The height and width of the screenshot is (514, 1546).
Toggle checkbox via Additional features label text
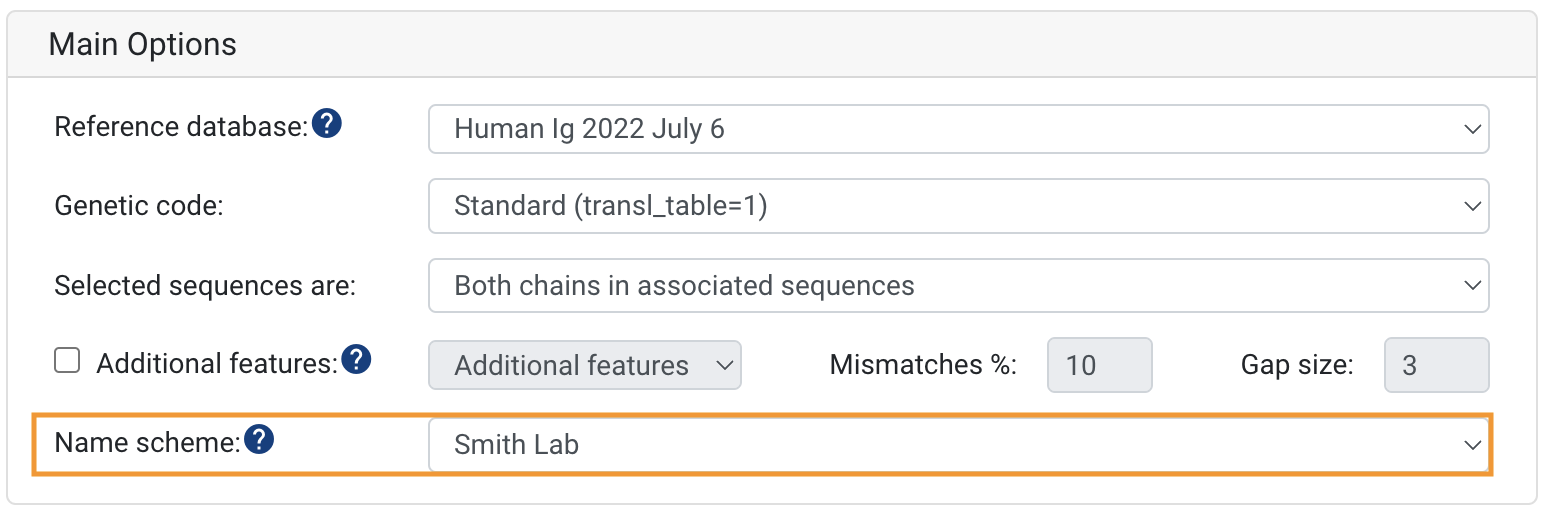tap(217, 363)
